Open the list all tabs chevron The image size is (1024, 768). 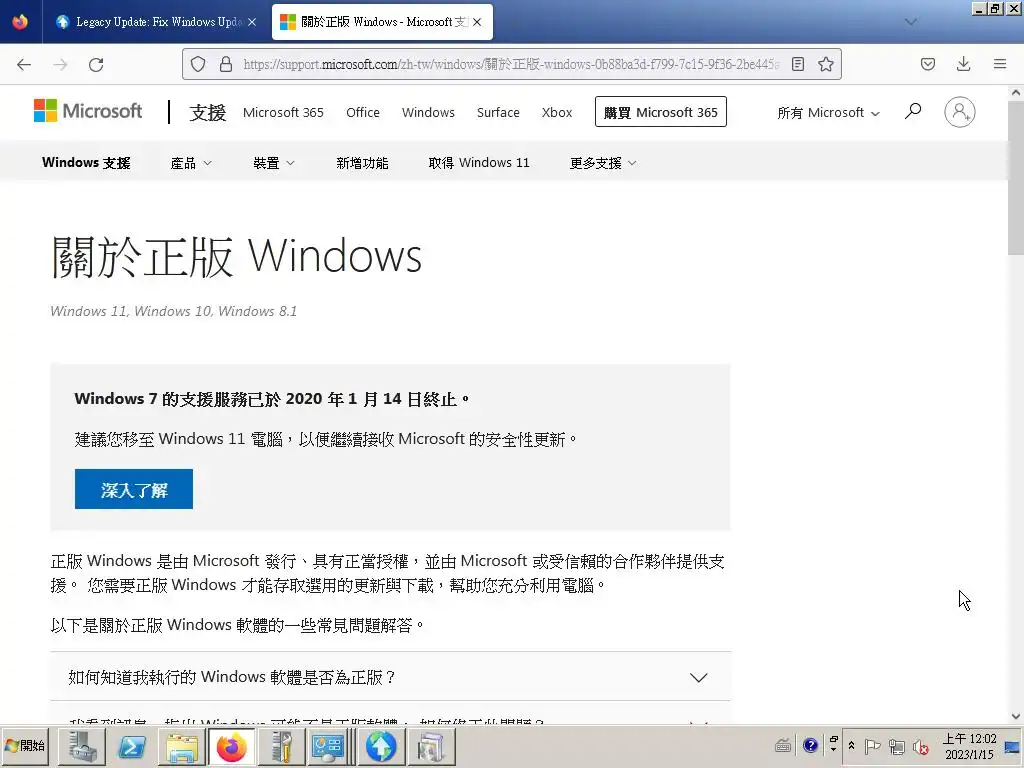click(x=910, y=22)
